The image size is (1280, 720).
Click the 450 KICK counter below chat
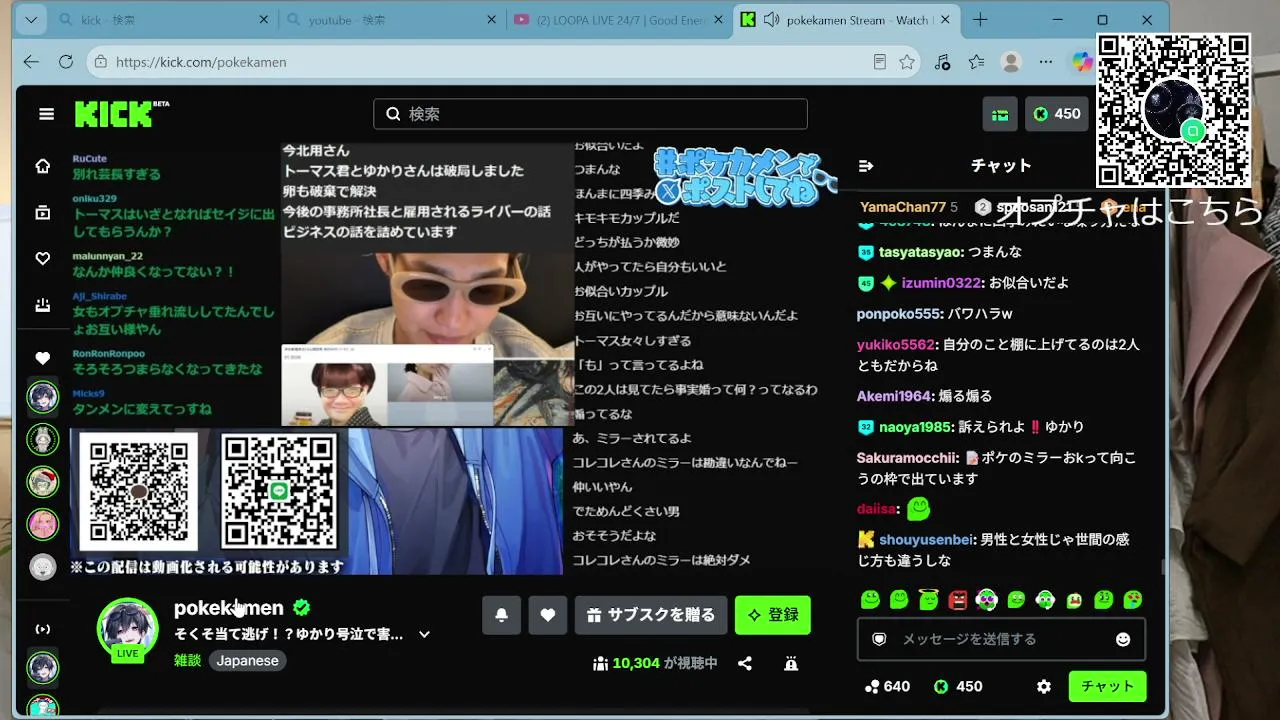(958, 687)
